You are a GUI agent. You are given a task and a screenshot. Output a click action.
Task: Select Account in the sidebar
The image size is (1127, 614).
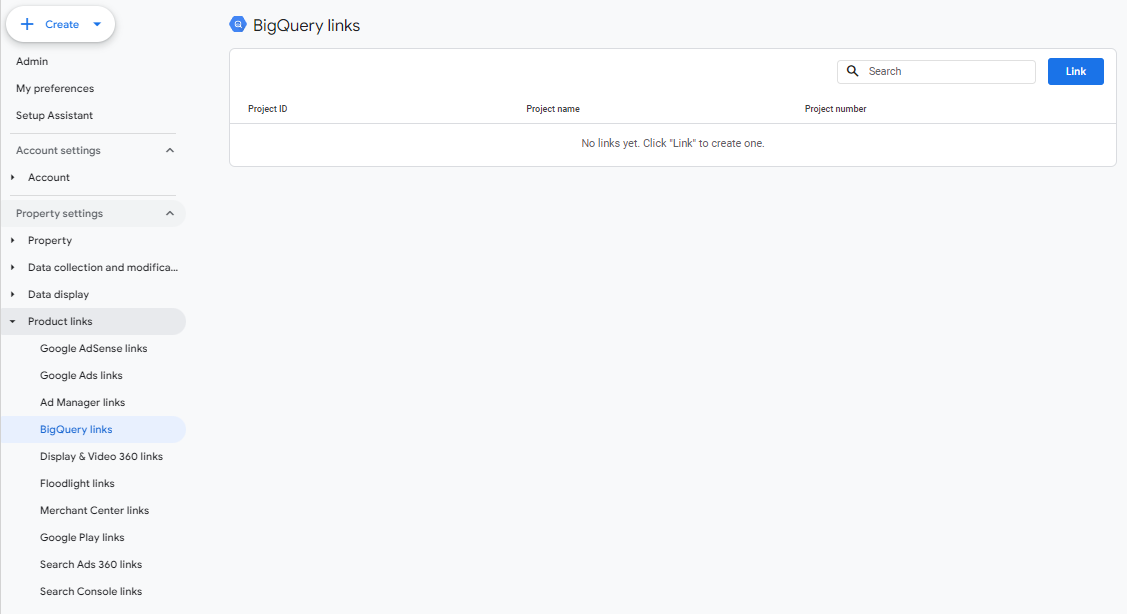pos(49,178)
